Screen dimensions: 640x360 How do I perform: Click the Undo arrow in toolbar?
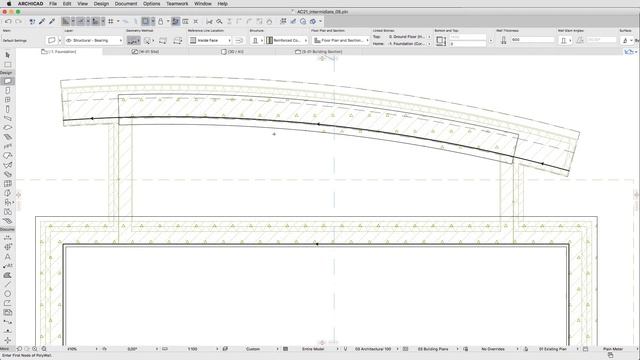tap(8, 21)
